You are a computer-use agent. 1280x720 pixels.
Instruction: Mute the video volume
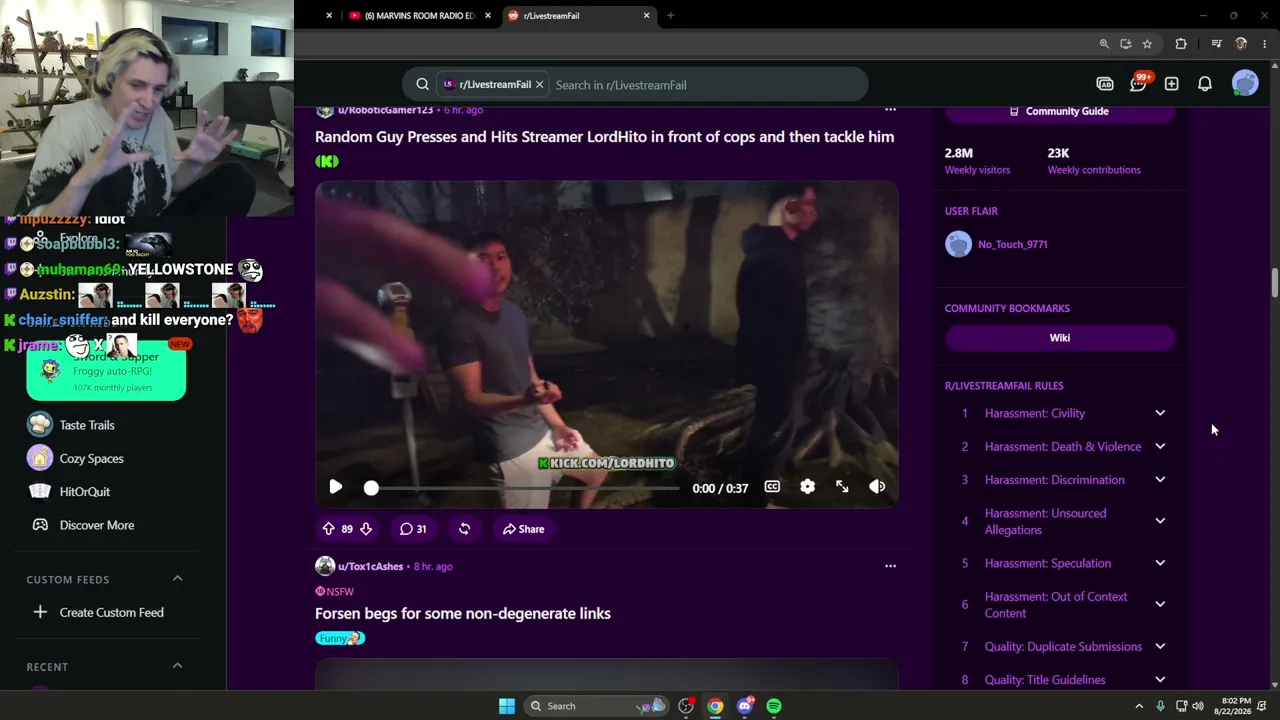(x=877, y=487)
